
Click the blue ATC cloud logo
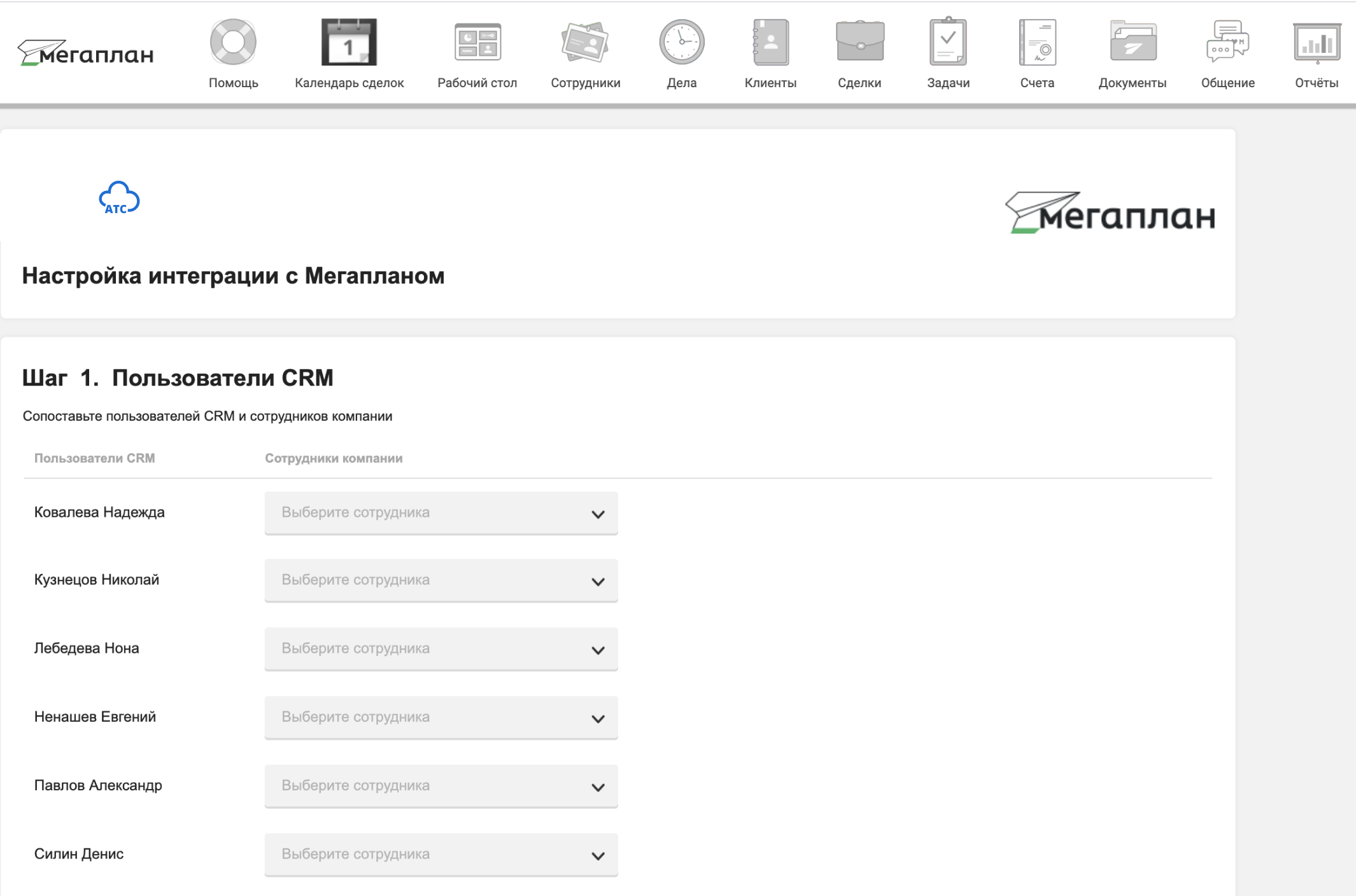tap(119, 199)
